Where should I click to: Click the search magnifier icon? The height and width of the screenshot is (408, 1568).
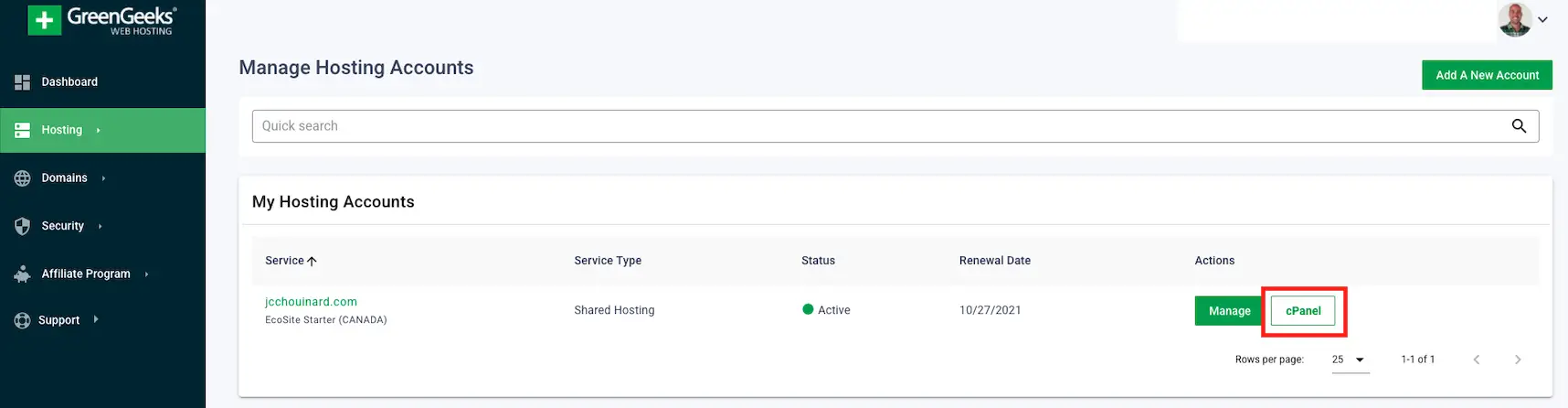1519,126
